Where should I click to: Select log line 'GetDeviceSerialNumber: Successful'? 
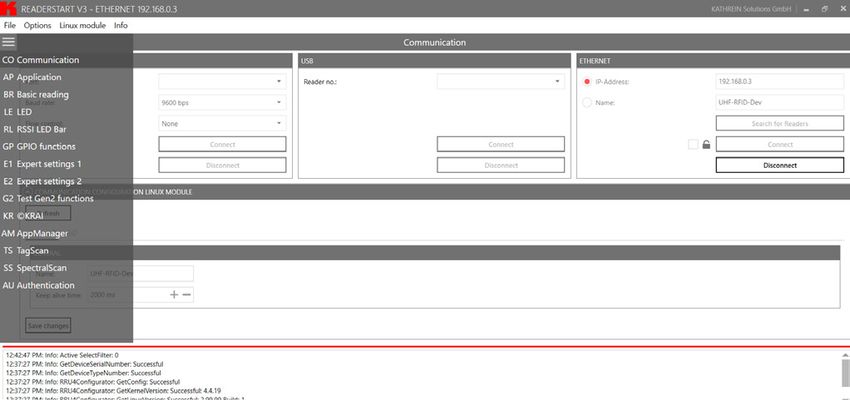point(85,364)
